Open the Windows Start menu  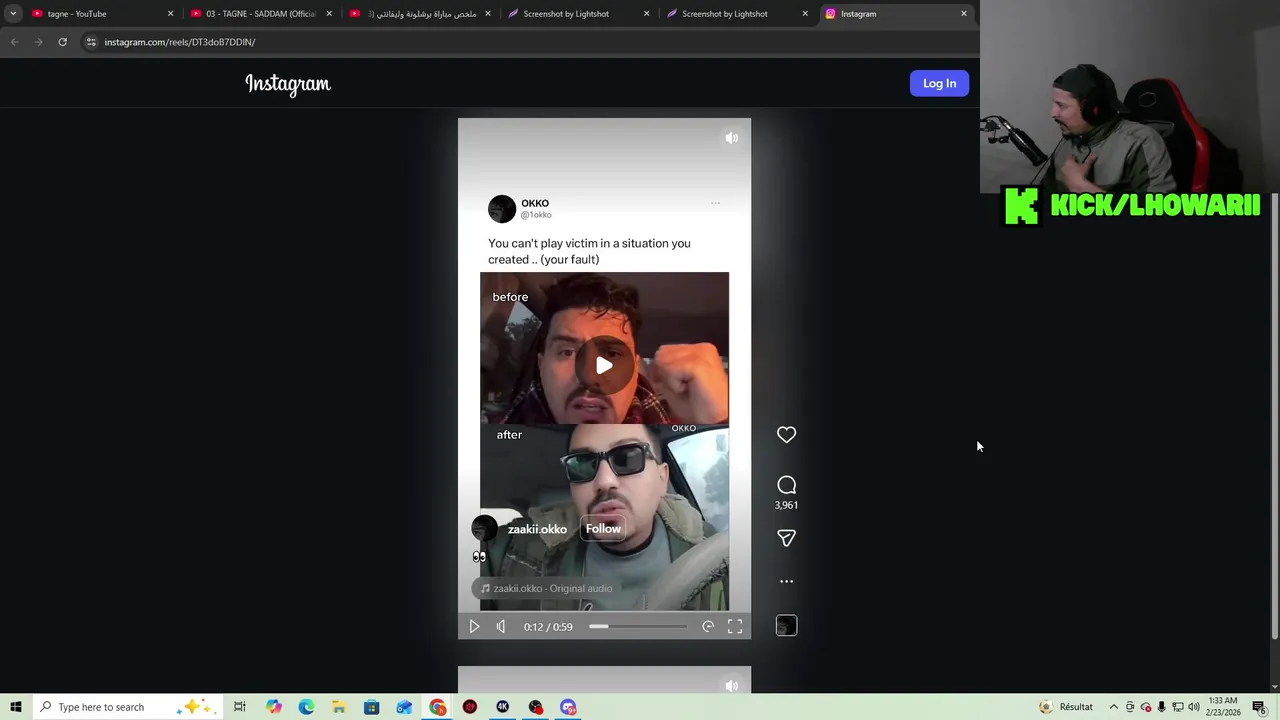coord(15,707)
